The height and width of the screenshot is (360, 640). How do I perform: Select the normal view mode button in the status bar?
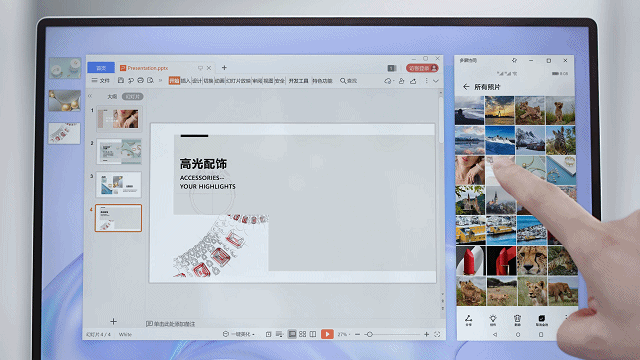[292, 334]
